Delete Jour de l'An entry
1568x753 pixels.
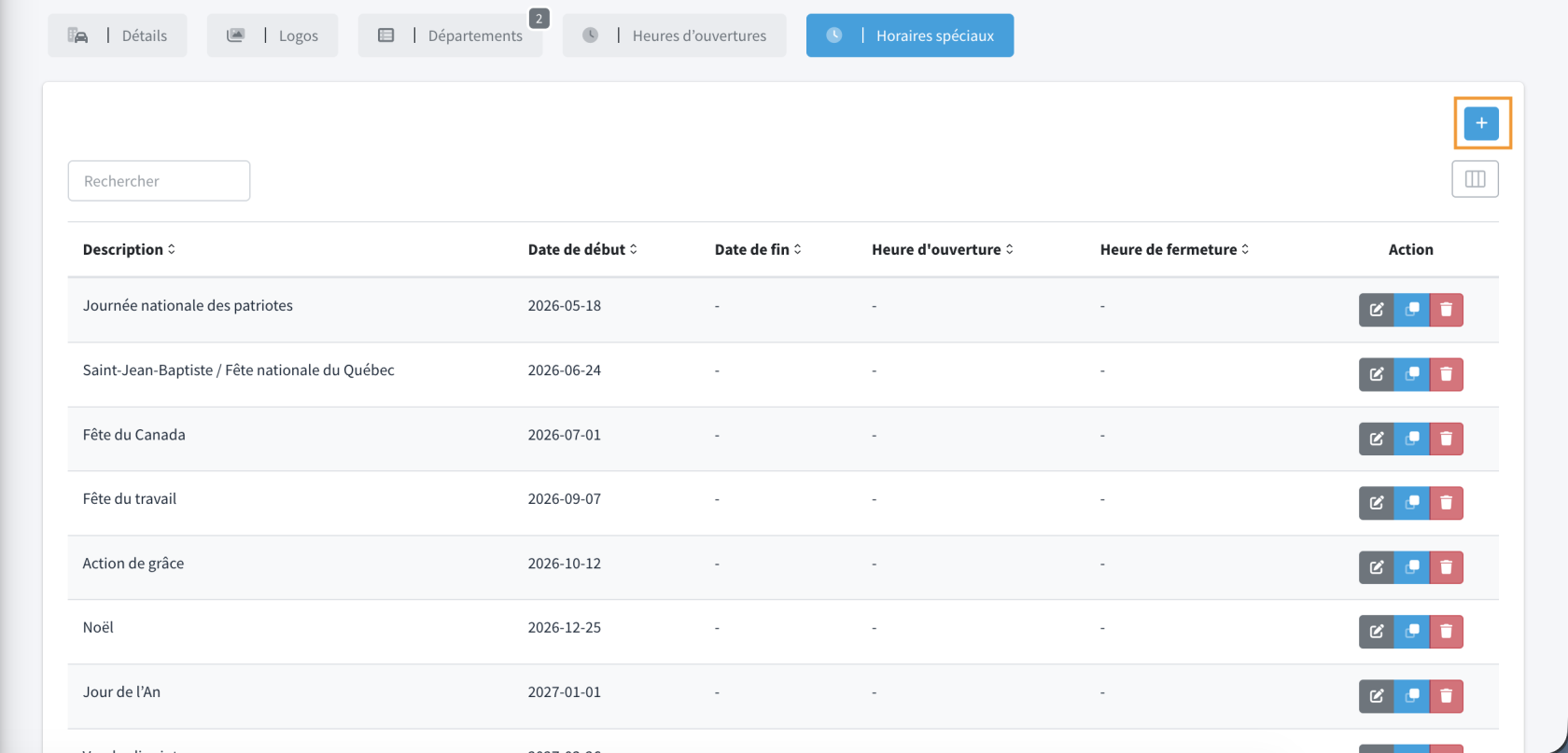point(1446,696)
